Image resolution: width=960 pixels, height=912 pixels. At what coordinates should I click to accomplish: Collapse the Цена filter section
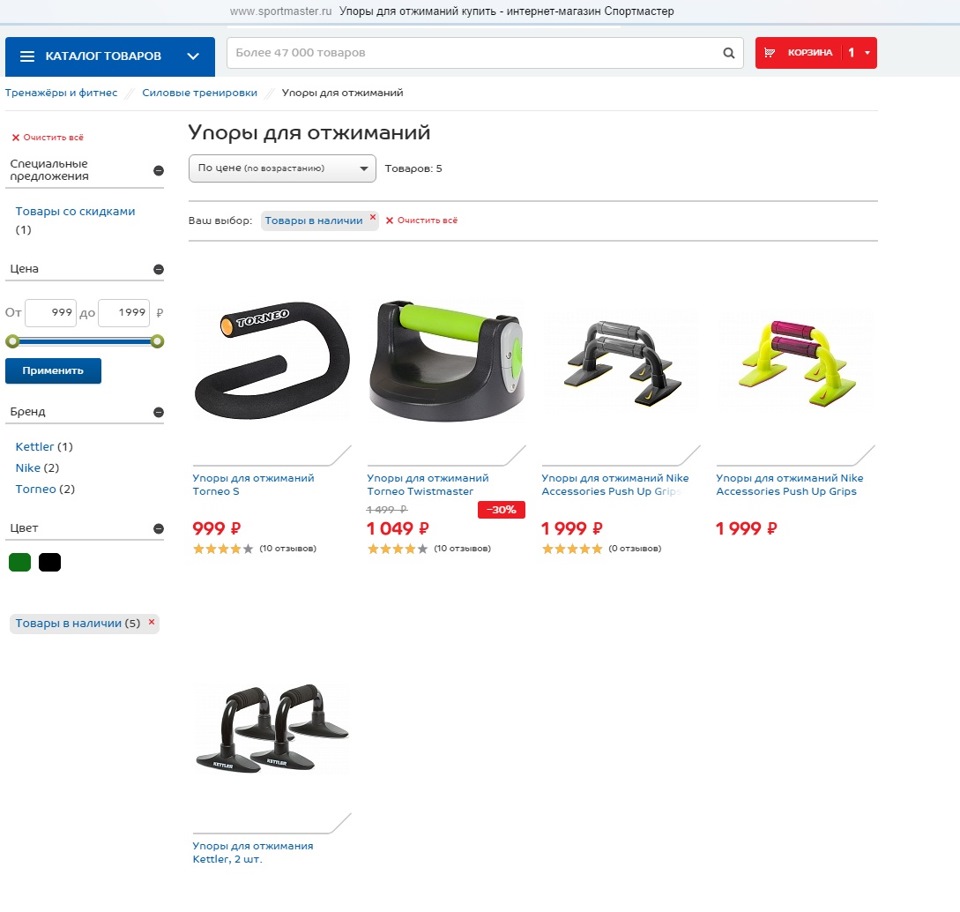point(159,269)
